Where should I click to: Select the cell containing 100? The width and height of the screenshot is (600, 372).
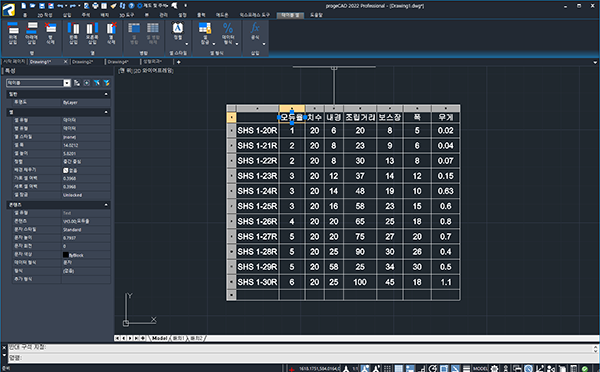pyautogui.click(x=360, y=282)
